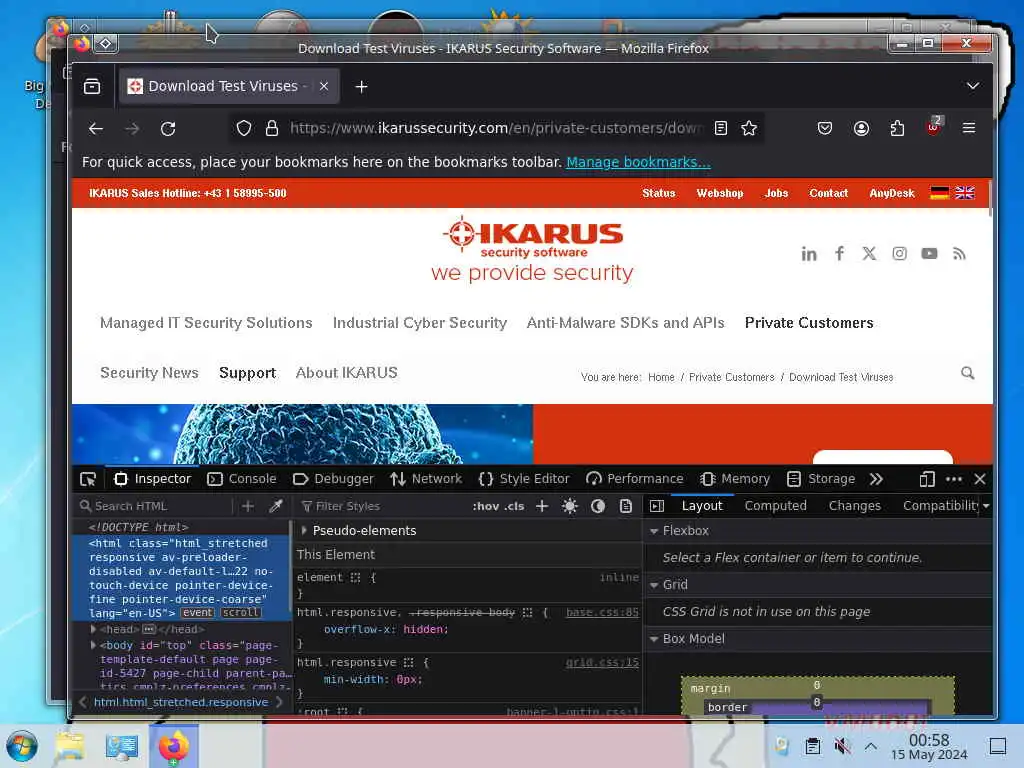Toggle Responsive Design Mode icon in DevTools
Screen dimensions: 1024x768
pos(927,479)
